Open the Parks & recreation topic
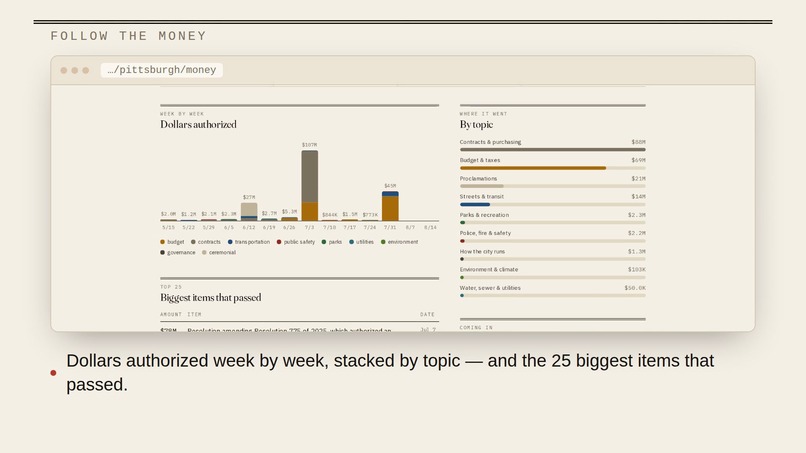This screenshot has width=806, height=453. (484, 215)
